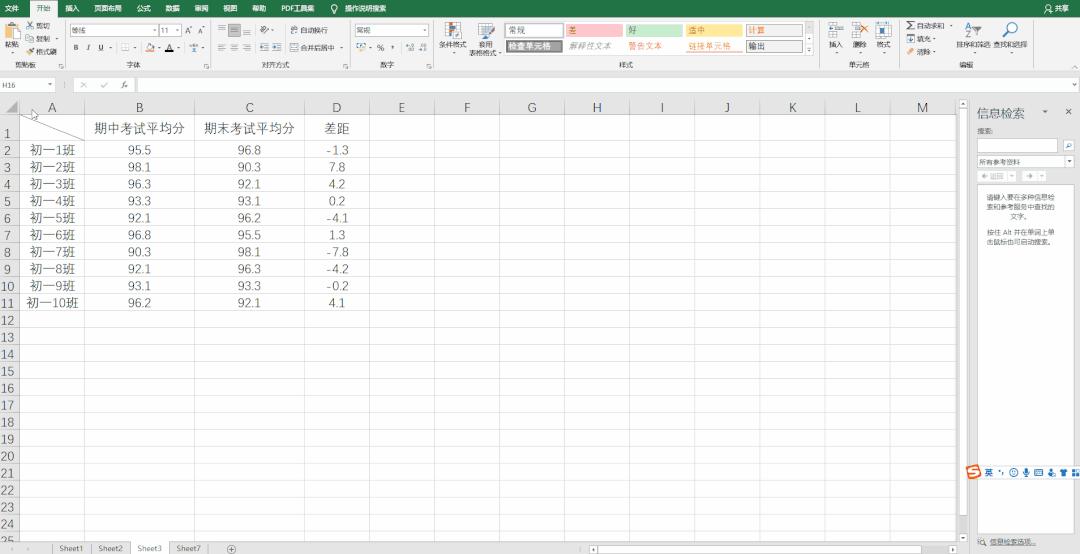
Task: Click Merge and Center (合并后居中)
Action: pyautogui.click(x=313, y=48)
